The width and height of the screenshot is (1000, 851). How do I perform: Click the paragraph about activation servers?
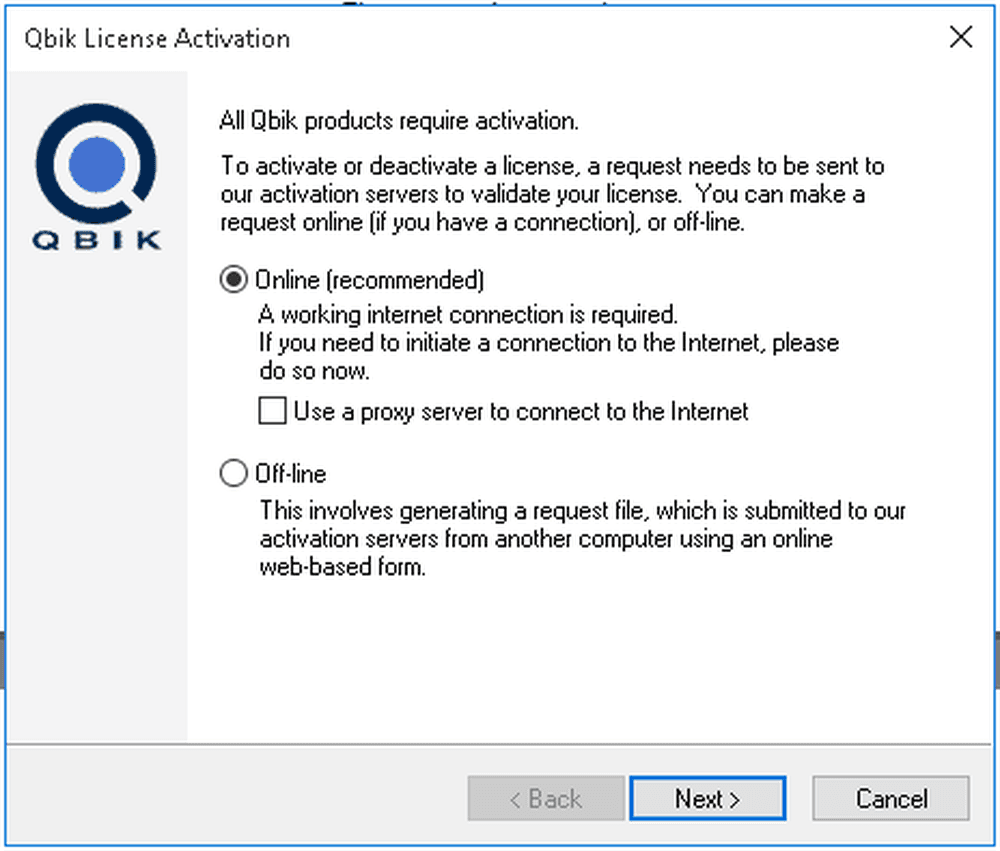[552, 194]
